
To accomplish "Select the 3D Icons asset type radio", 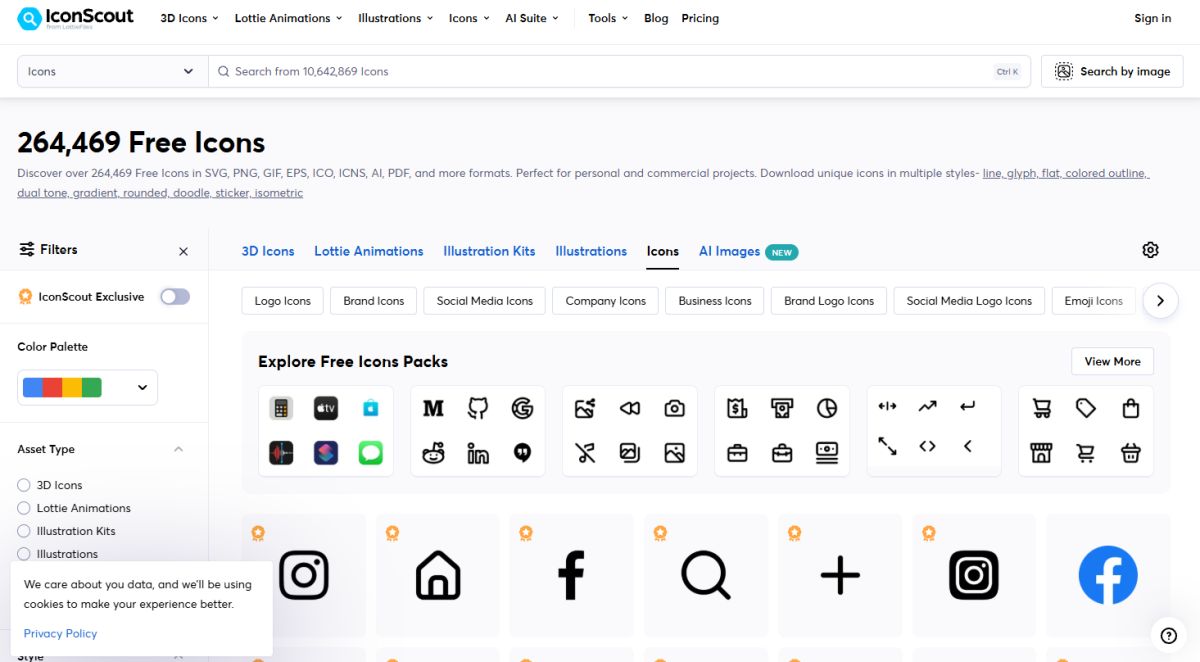I will tap(24, 485).
